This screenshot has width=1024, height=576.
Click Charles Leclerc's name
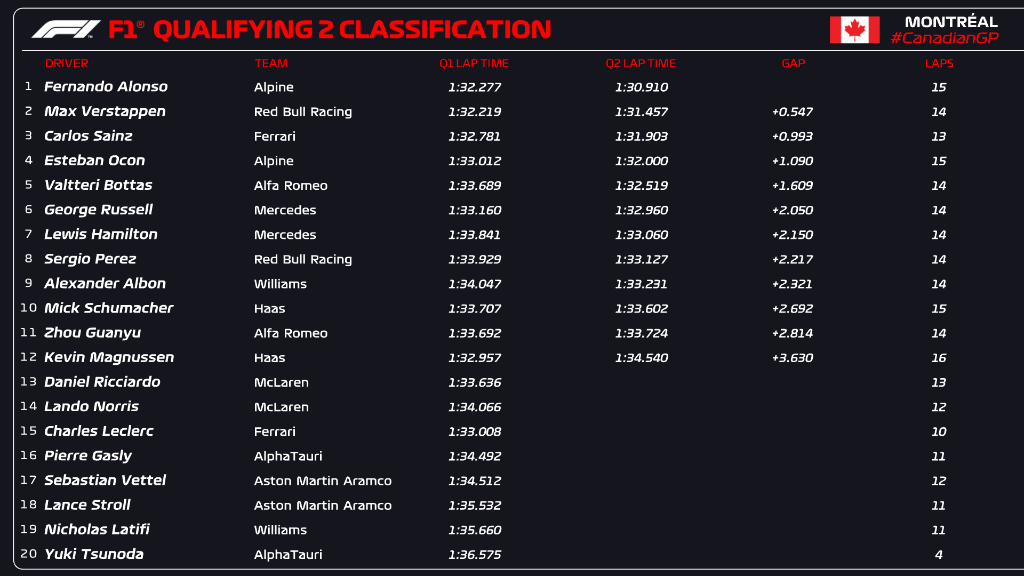coord(99,431)
